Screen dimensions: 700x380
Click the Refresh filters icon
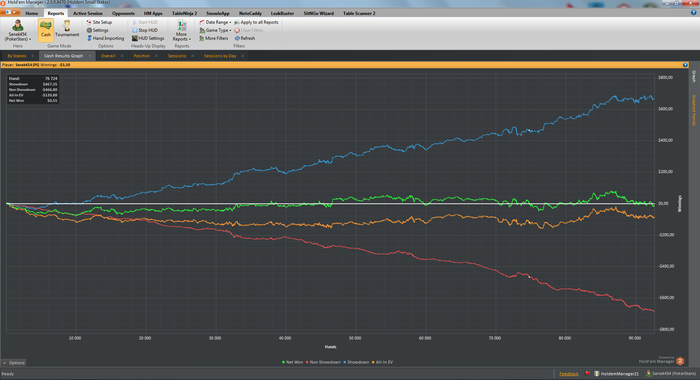(238, 38)
